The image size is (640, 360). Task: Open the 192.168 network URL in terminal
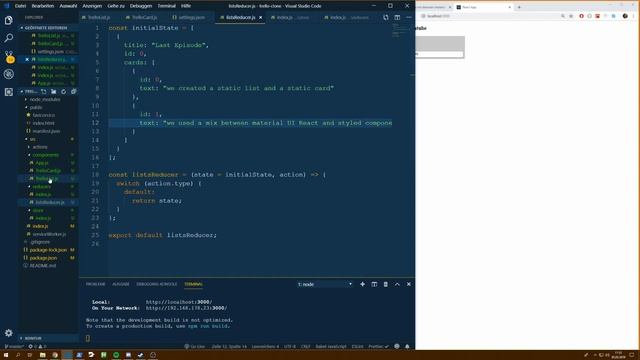point(186,308)
